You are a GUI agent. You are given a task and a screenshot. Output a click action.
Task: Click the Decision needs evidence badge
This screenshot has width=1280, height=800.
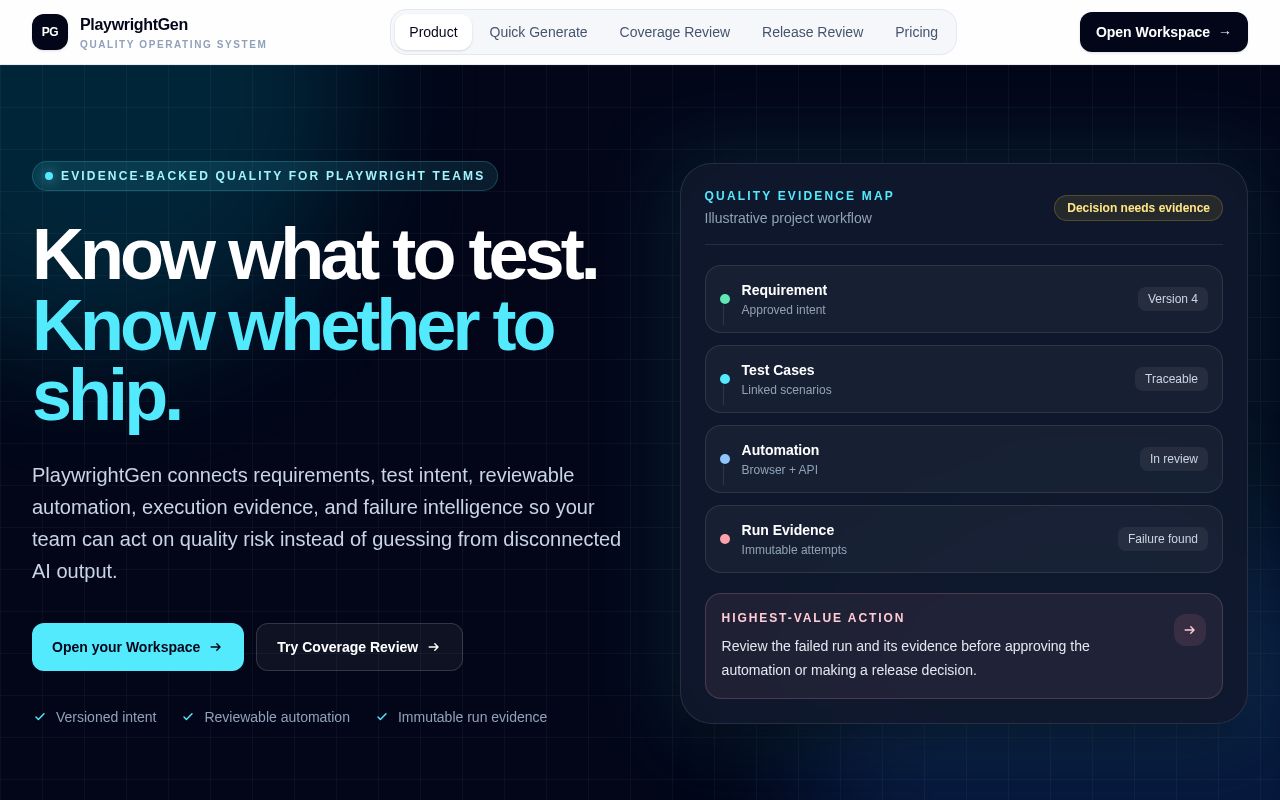[x=1138, y=208]
